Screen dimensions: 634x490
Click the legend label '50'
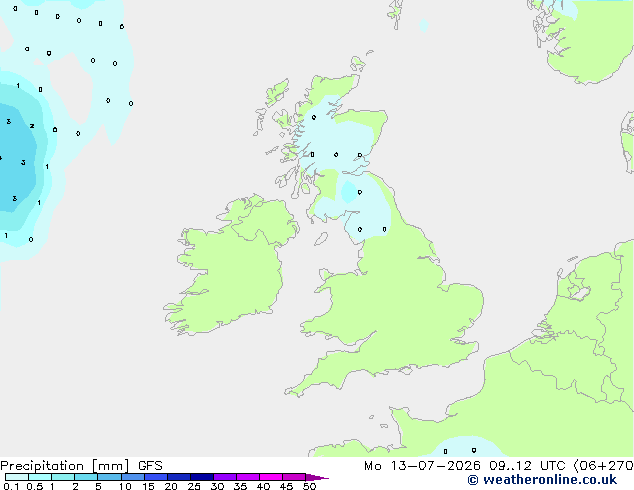(309, 486)
